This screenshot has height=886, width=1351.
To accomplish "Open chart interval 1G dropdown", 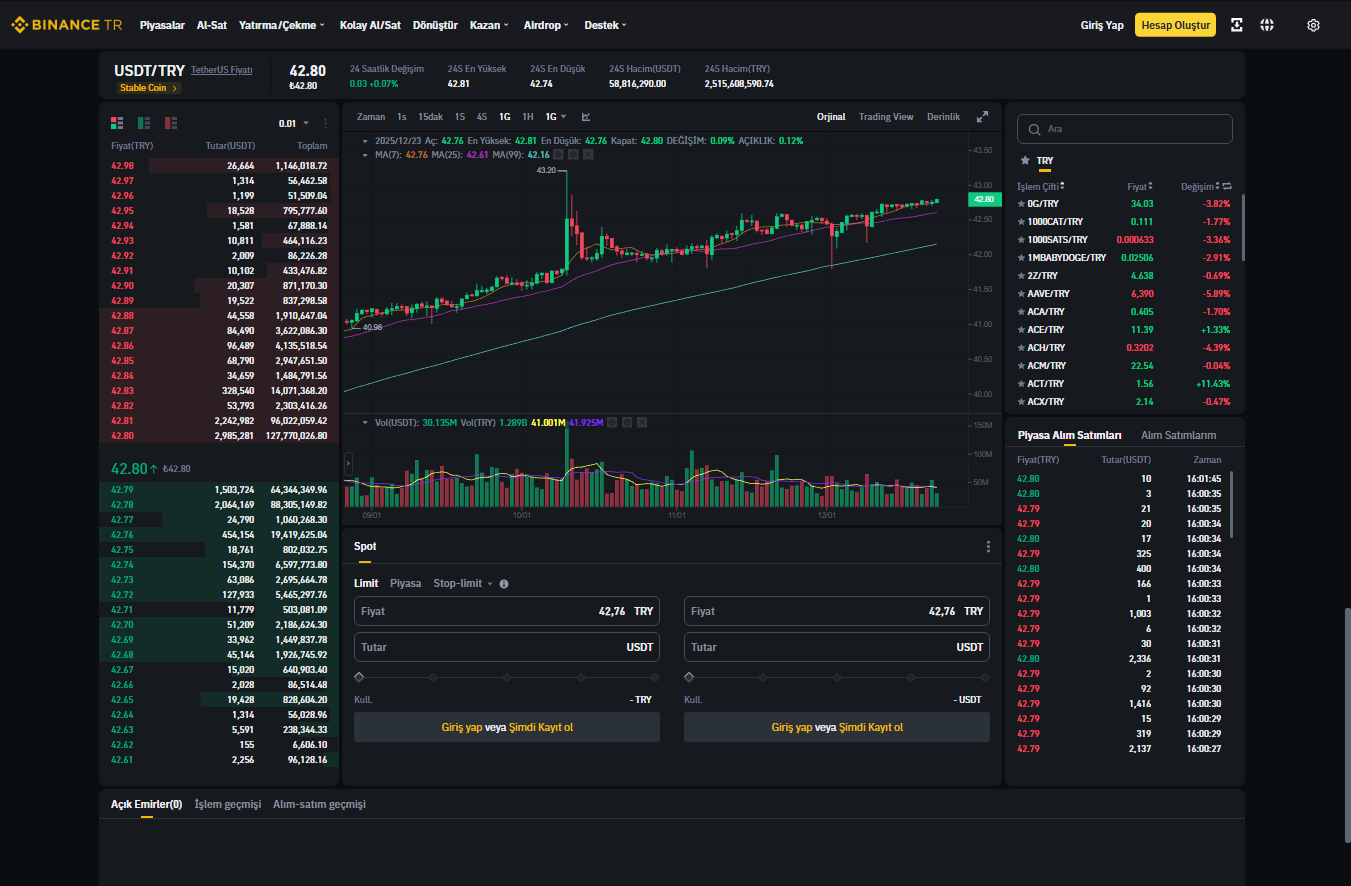I will 556,117.
